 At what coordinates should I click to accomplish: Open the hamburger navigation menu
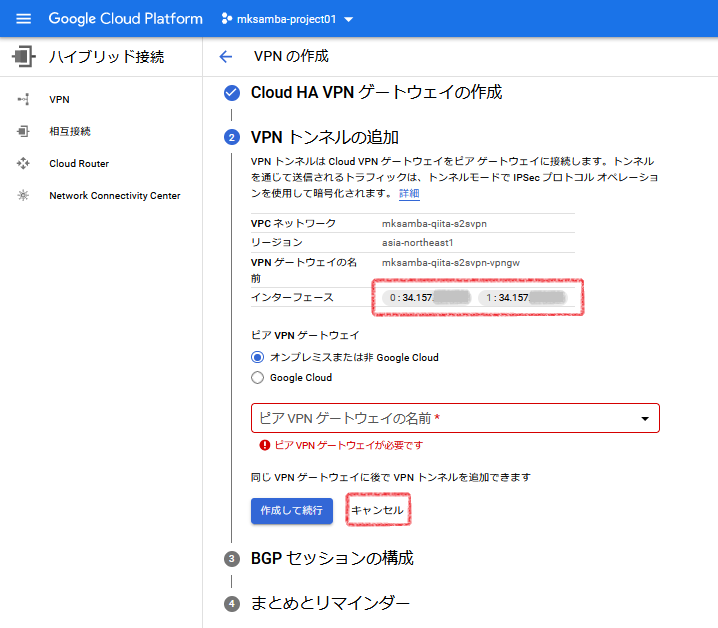23,19
